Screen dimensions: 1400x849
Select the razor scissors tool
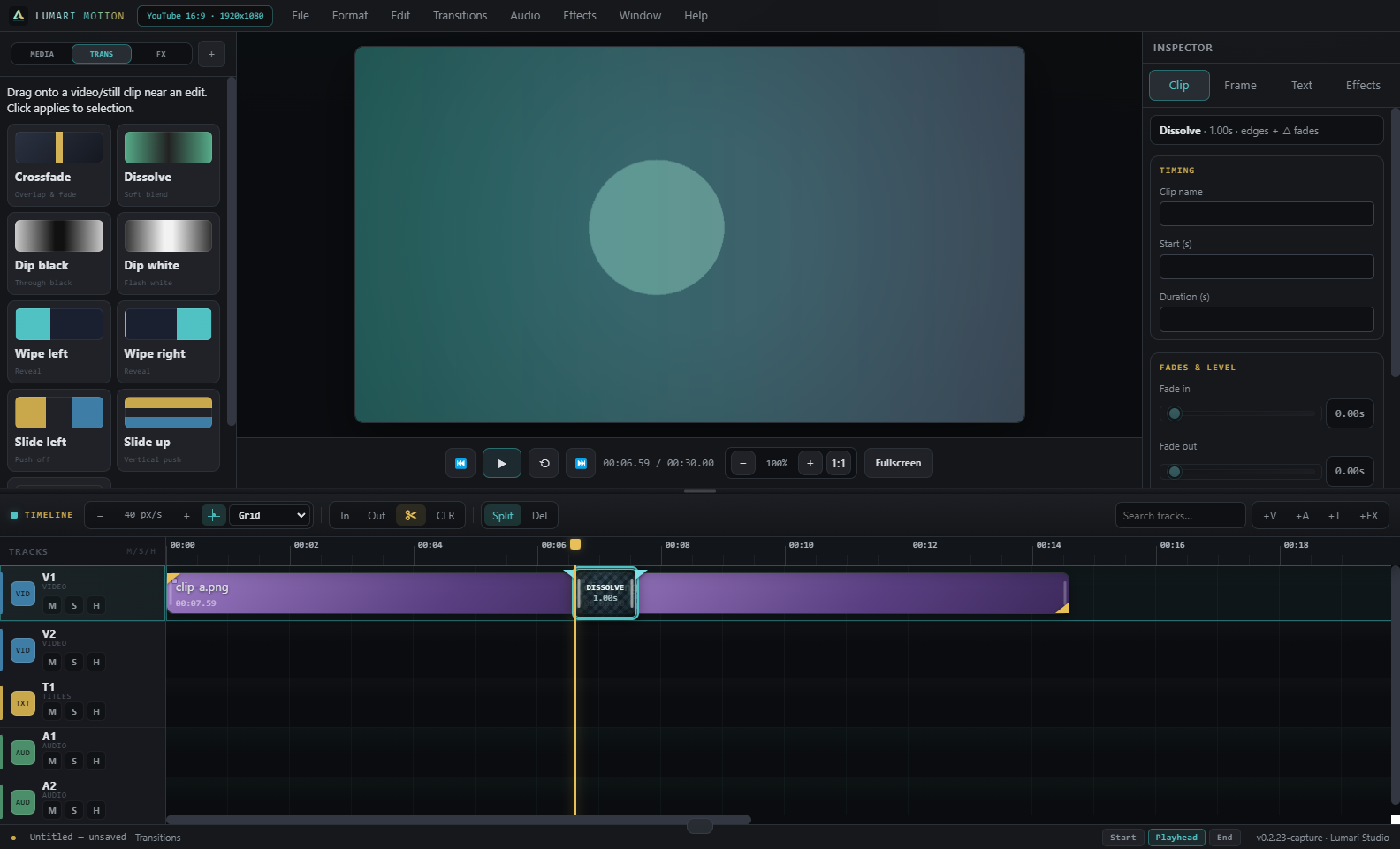point(411,516)
